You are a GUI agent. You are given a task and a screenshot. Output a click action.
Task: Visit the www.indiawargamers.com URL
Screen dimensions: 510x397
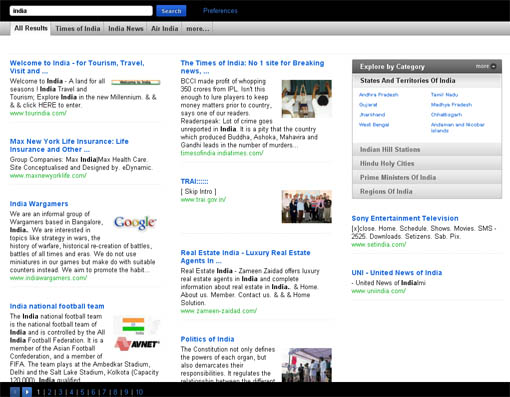click(x=48, y=278)
